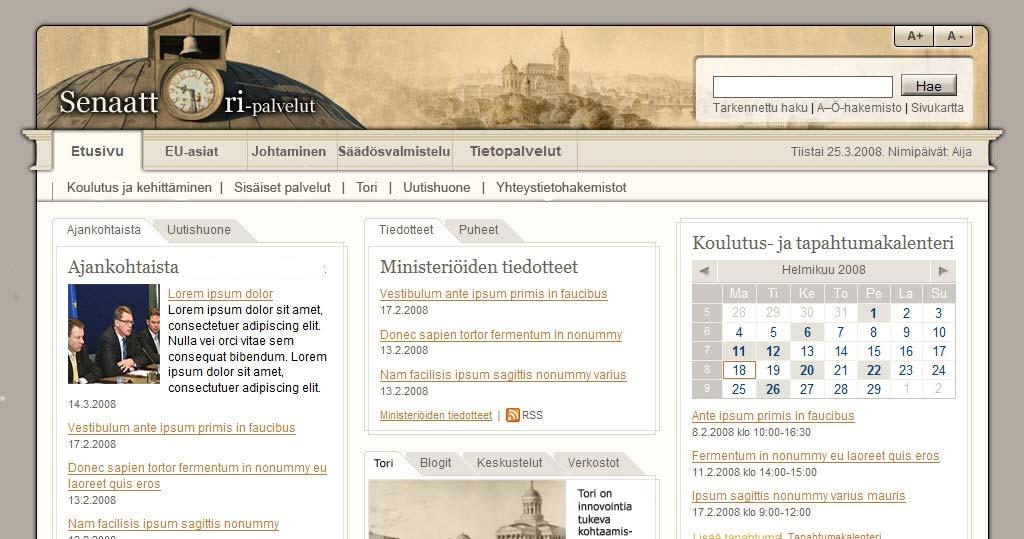Select highlighted day 18 in the calendar
The image size is (1024, 539).
pyautogui.click(x=739, y=370)
